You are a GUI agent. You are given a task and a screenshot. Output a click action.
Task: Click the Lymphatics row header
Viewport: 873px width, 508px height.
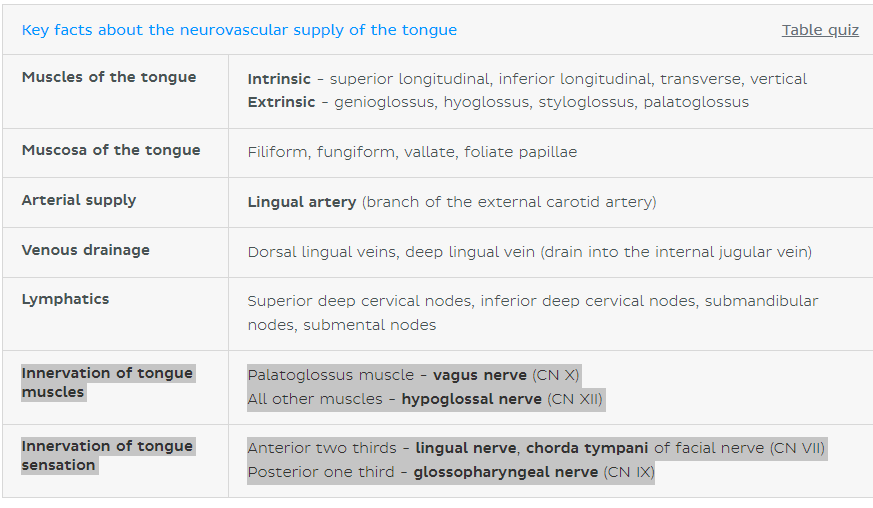[65, 299]
